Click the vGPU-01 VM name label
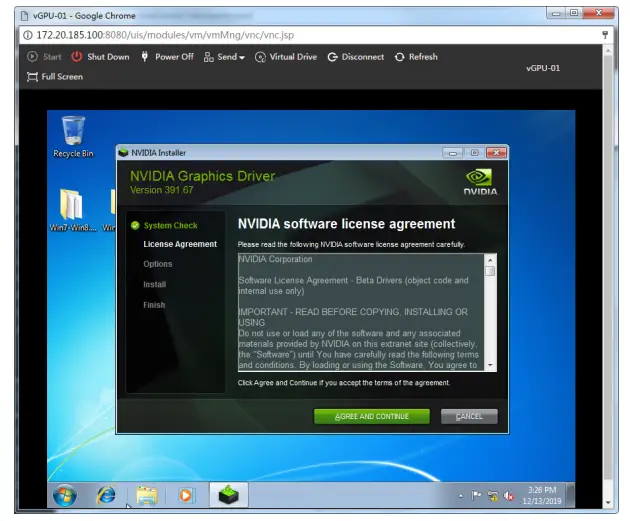630x521 pixels. [x=543, y=68]
